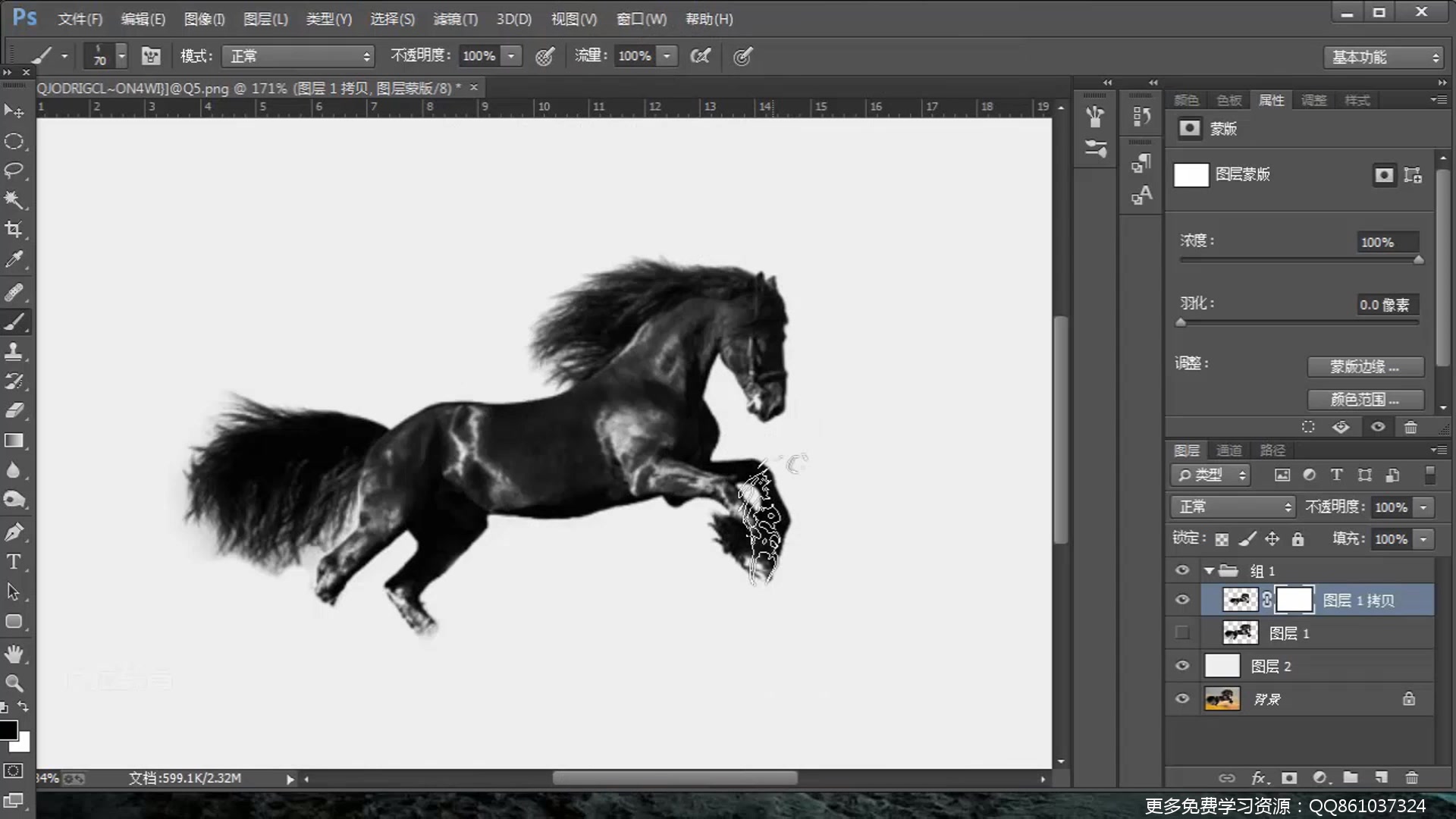Hide the 背景 layer eye icon

click(1182, 698)
